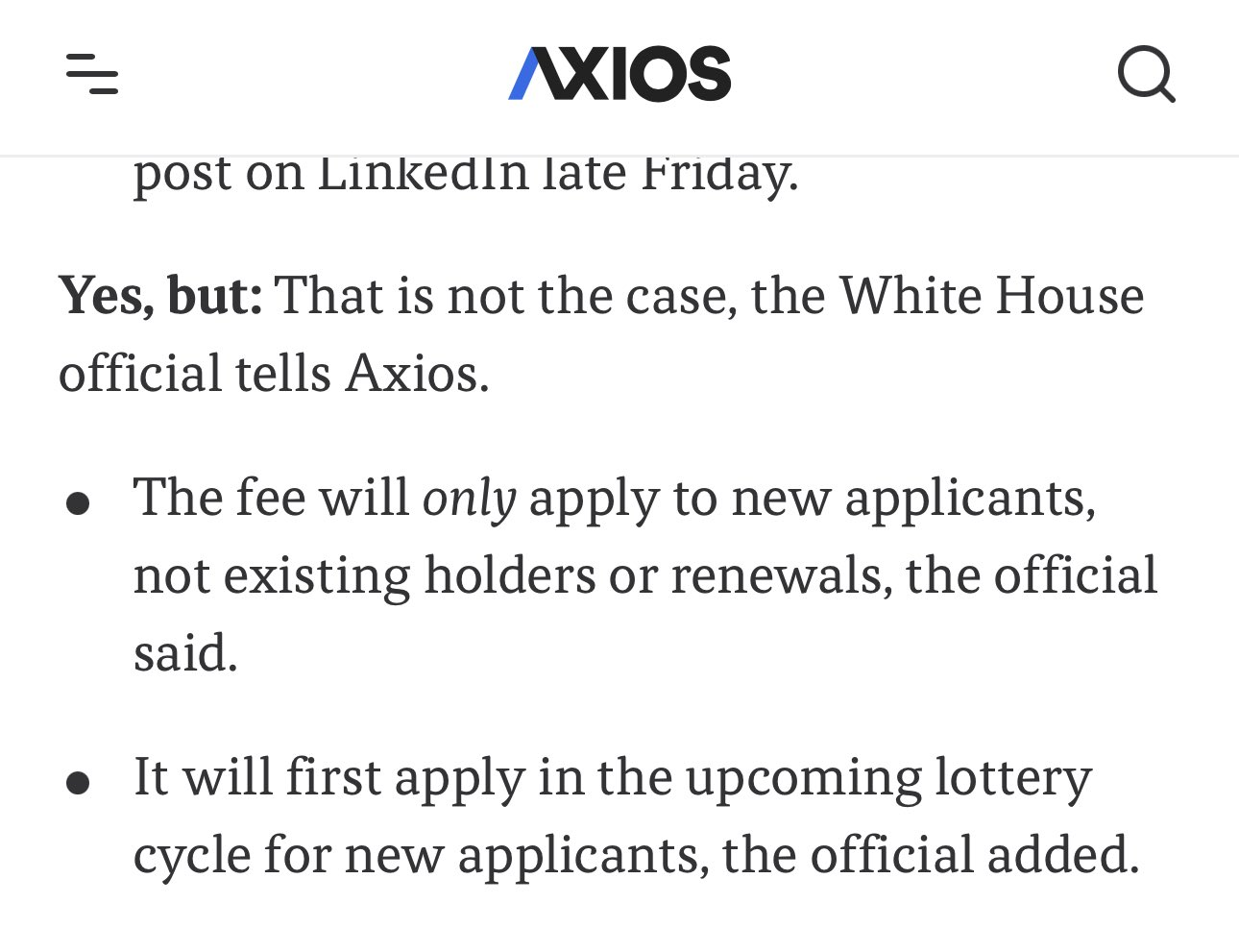The image size is (1239, 952).
Task: Click the words 'White House' in paragraph
Action: pos(992,295)
